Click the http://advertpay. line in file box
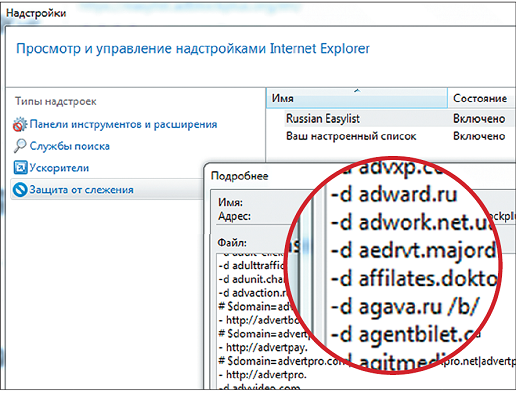Viewport: 516px width, 393px height. tap(263, 348)
